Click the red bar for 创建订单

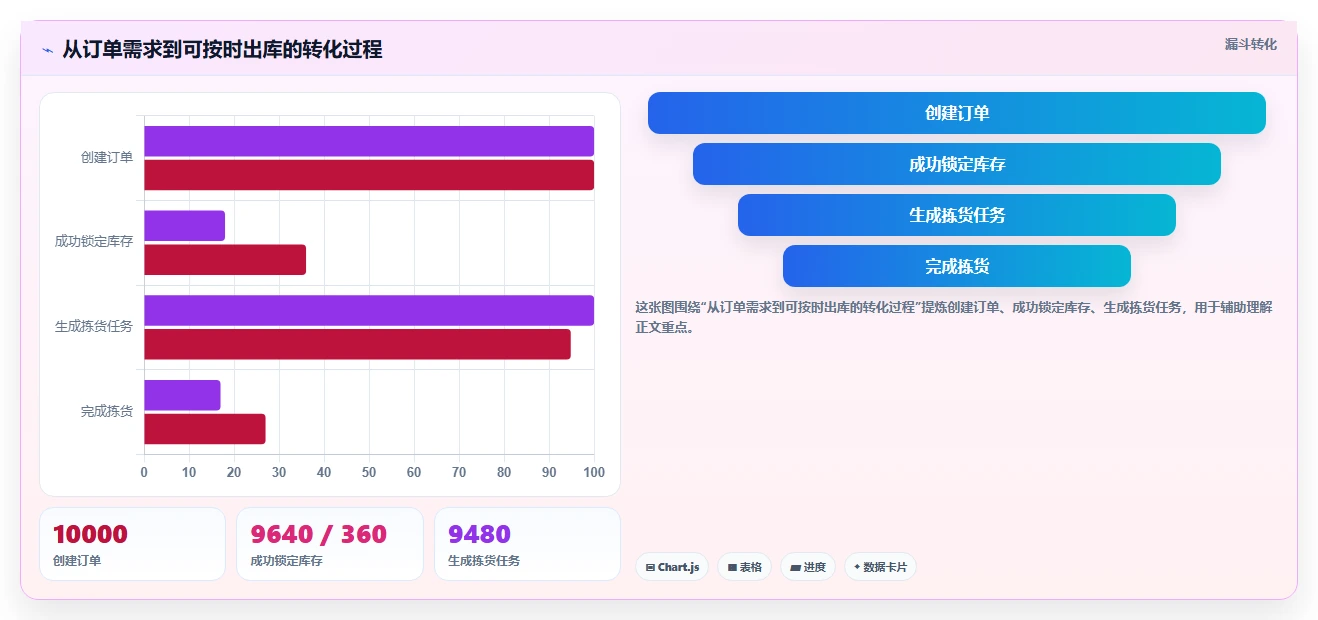[369, 175]
